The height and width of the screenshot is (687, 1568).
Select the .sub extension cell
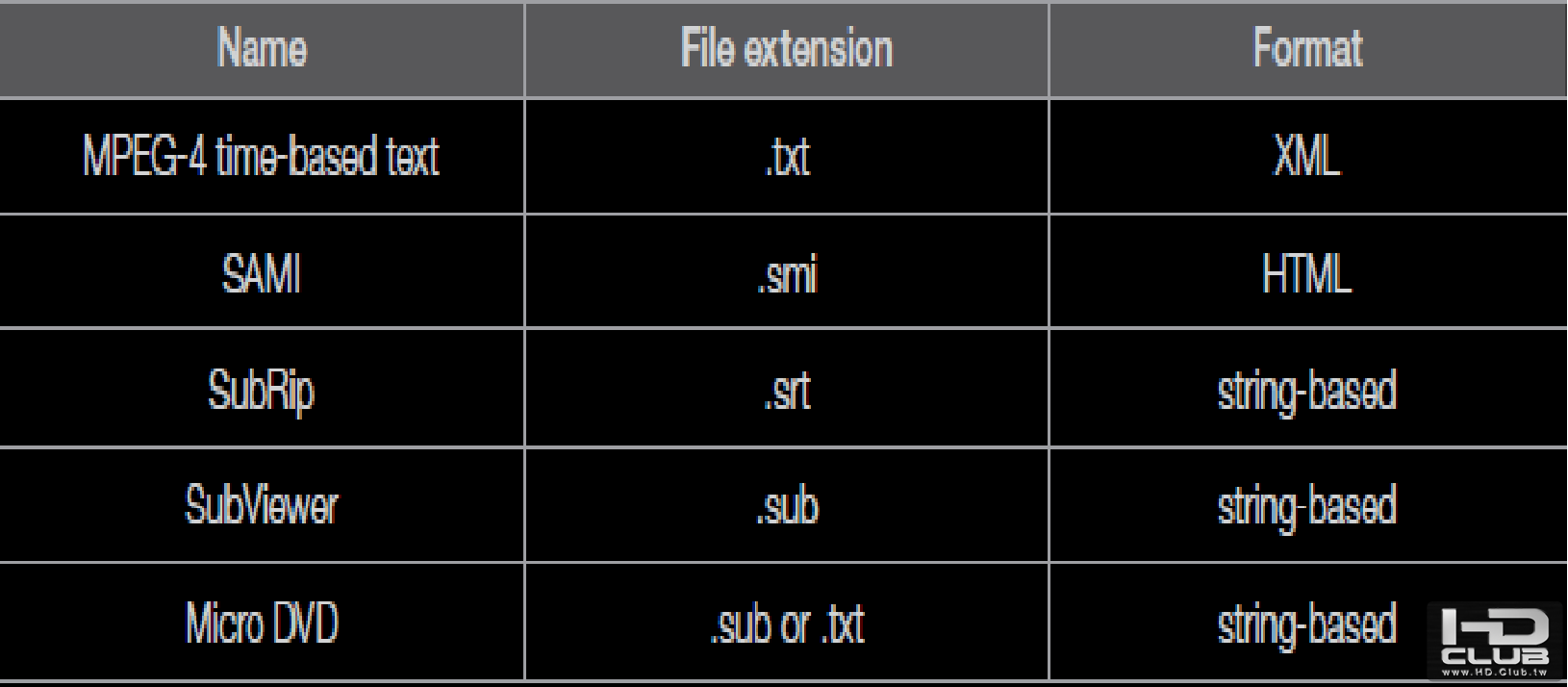point(786,505)
